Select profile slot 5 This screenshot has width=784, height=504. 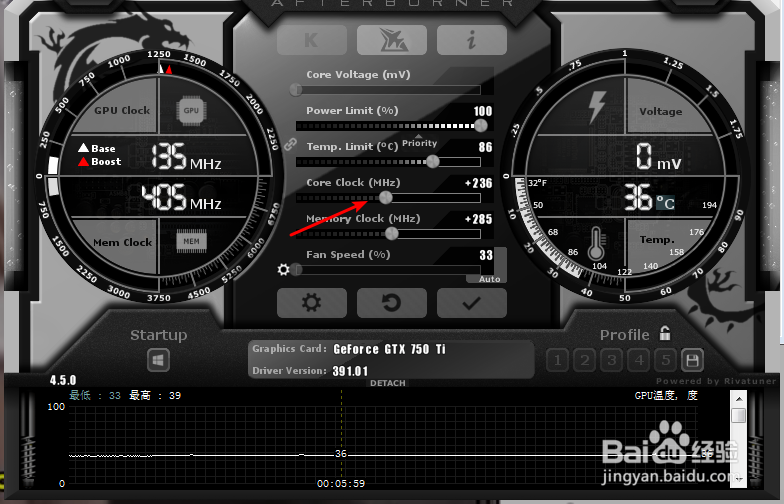point(666,360)
